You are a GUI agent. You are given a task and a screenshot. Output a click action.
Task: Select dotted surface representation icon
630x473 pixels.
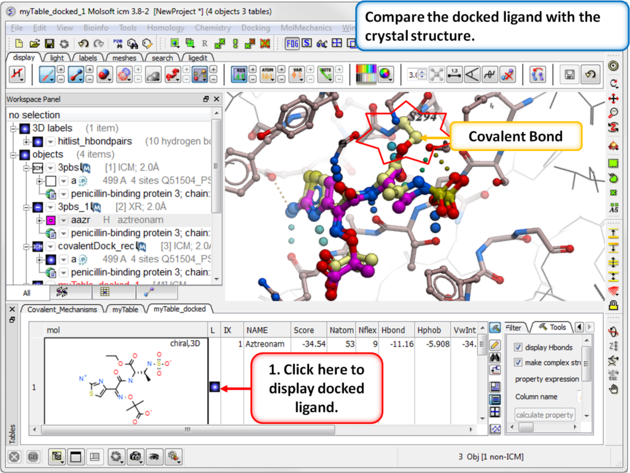pos(124,75)
